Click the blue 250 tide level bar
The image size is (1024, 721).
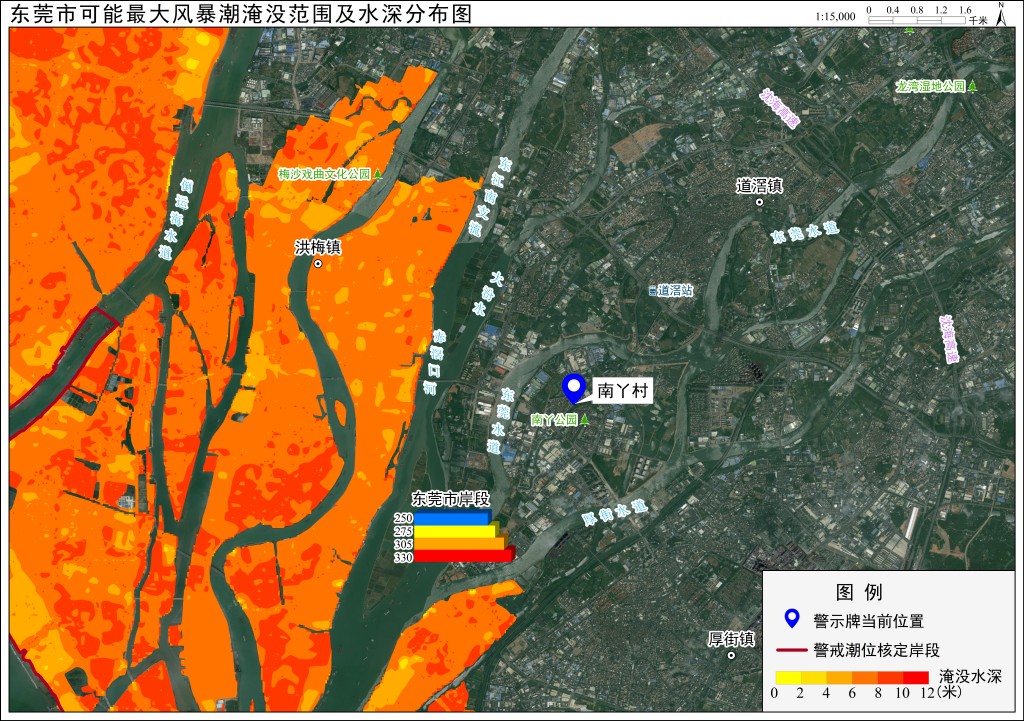point(453,517)
